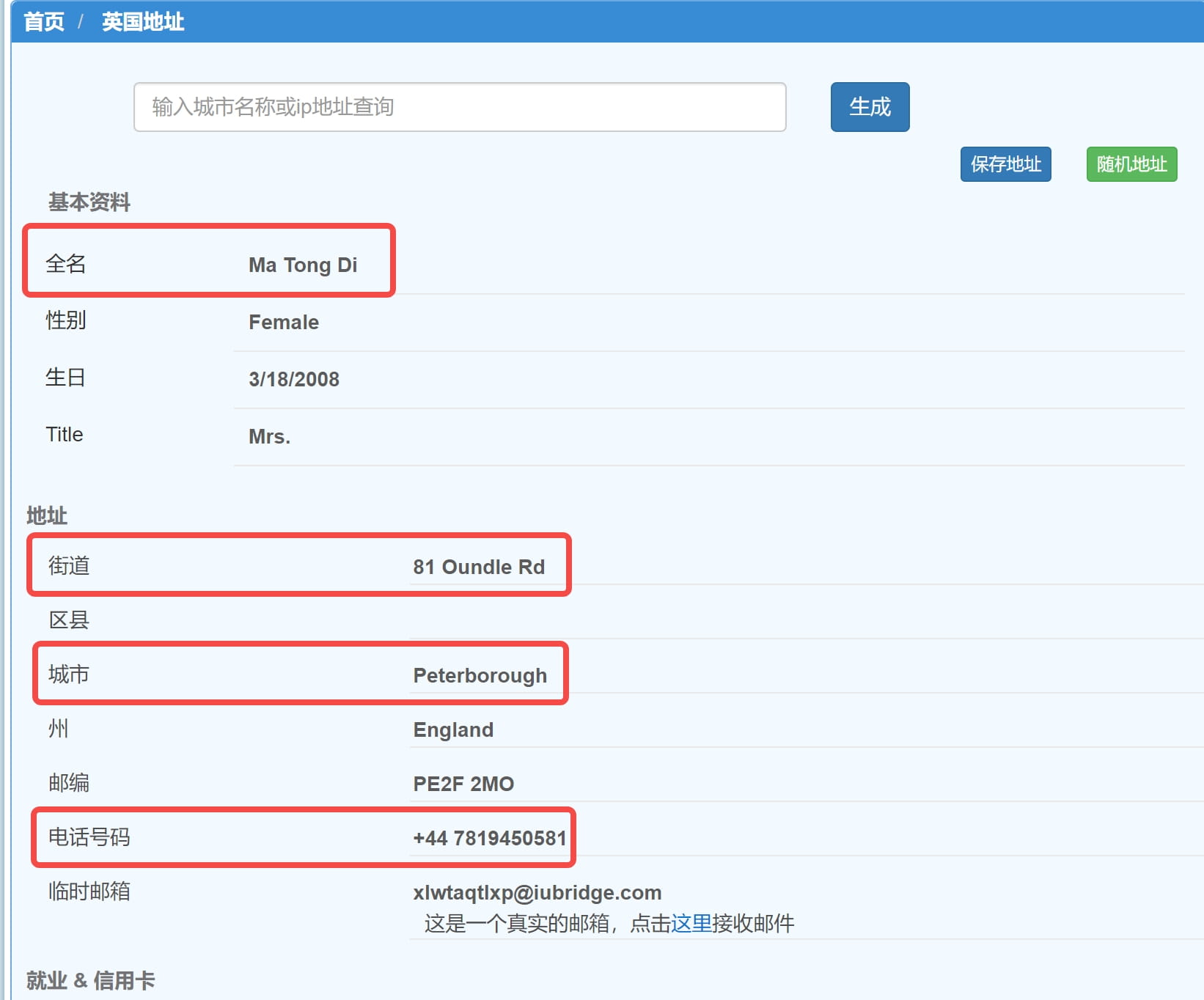This screenshot has width=1204, height=1000.
Task: Open the 英国地址 breadcrumb item
Action: point(143,22)
